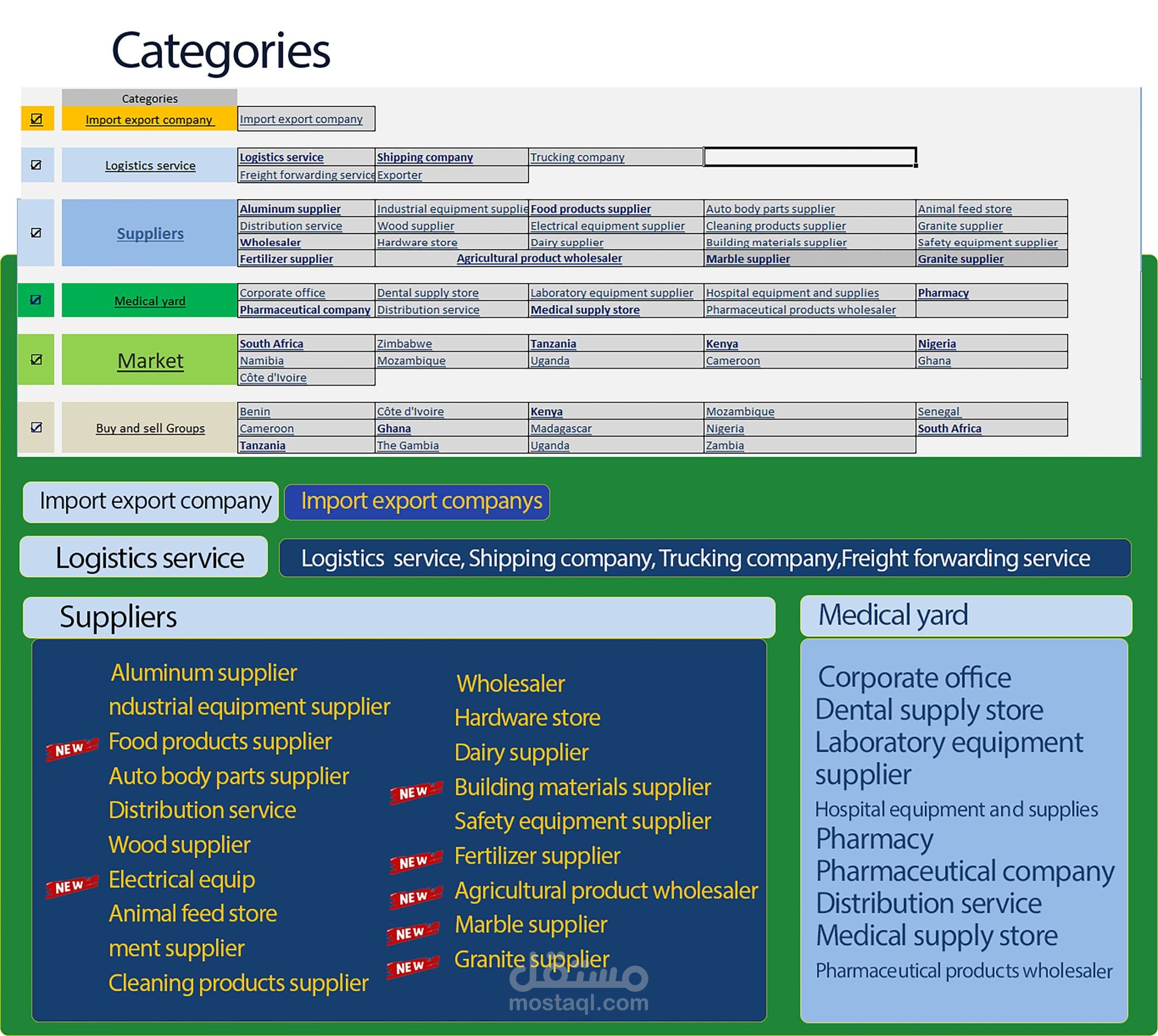Toggle the Import export company row checkbox
The width and height of the screenshot is (1158, 1036).
[36, 119]
